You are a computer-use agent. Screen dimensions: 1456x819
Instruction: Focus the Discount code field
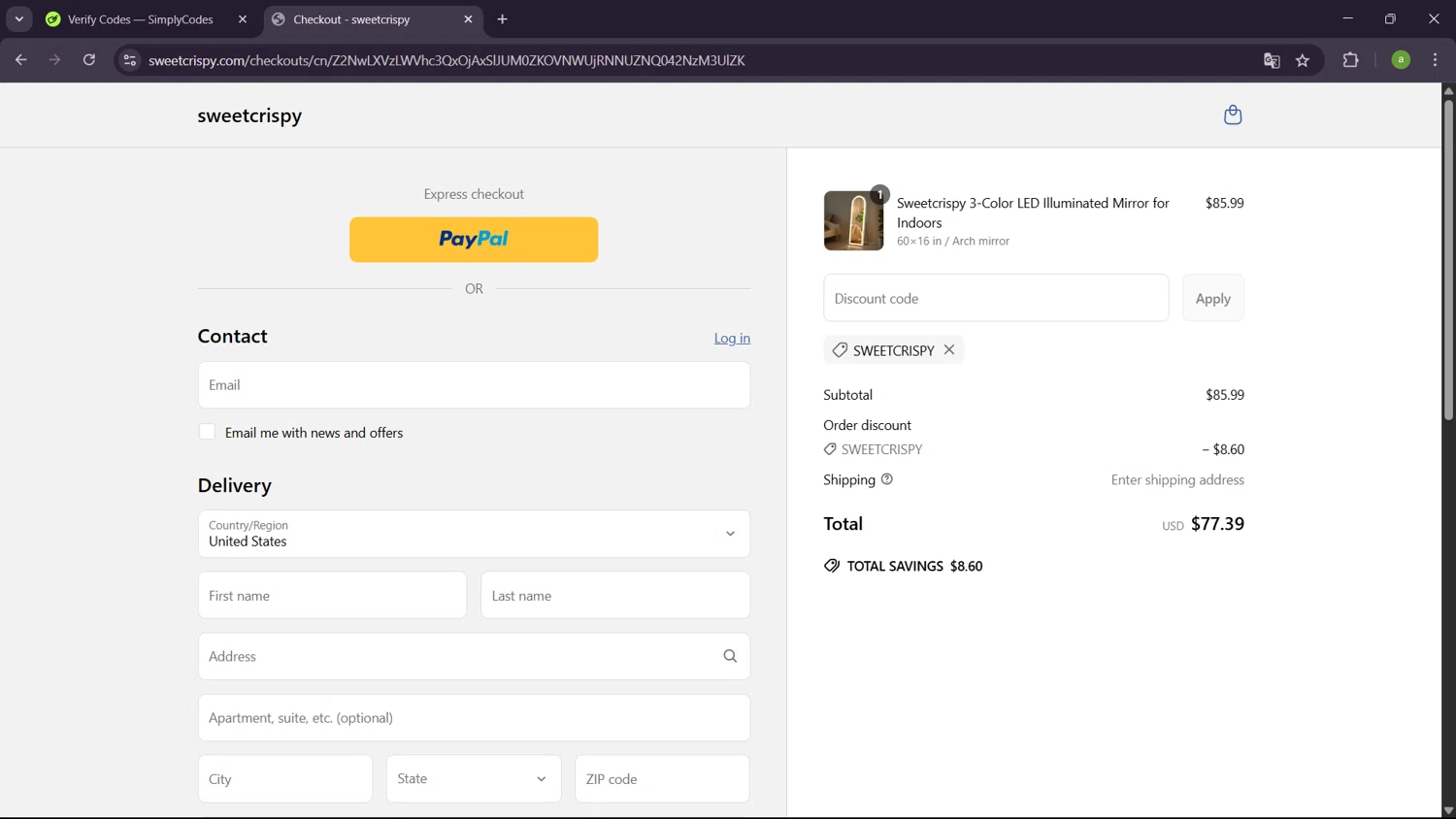coord(996,298)
